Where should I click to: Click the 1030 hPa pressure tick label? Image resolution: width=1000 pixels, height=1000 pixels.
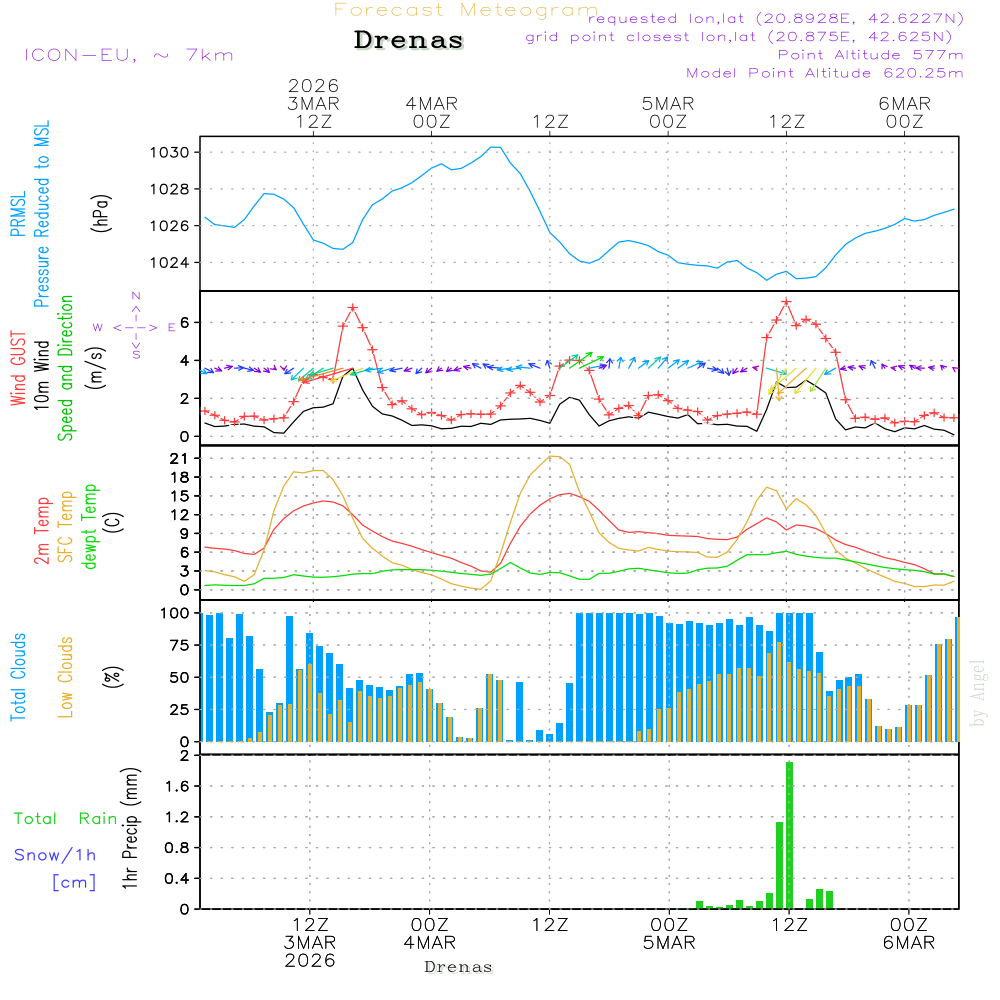[x=177, y=152]
